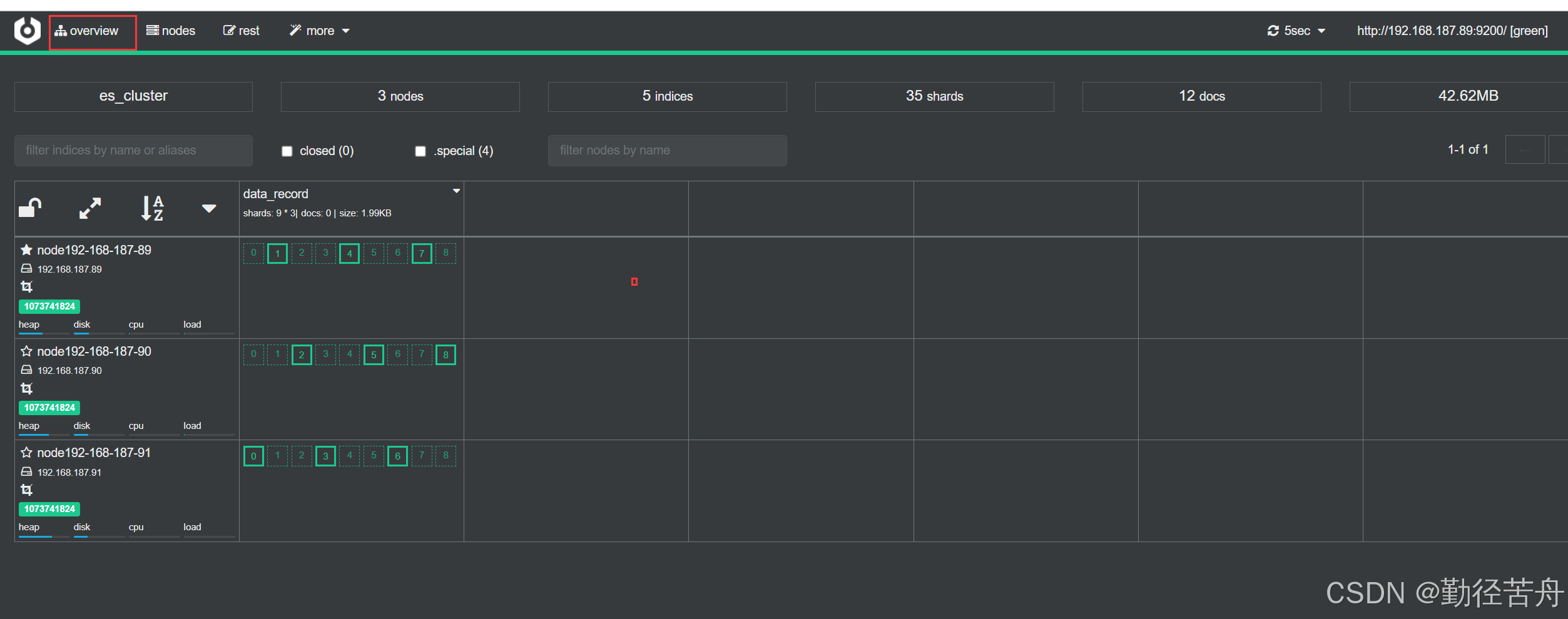The width and height of the screenshot is (1568, 619).
Task: Click the cluster URL http://192.168.187.89:9200/ [green]
Action: click(x=1452, y=31)
